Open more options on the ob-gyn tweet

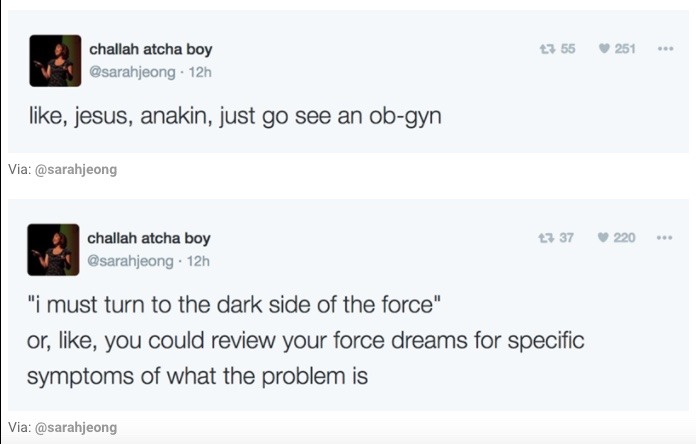click(665, 49)
